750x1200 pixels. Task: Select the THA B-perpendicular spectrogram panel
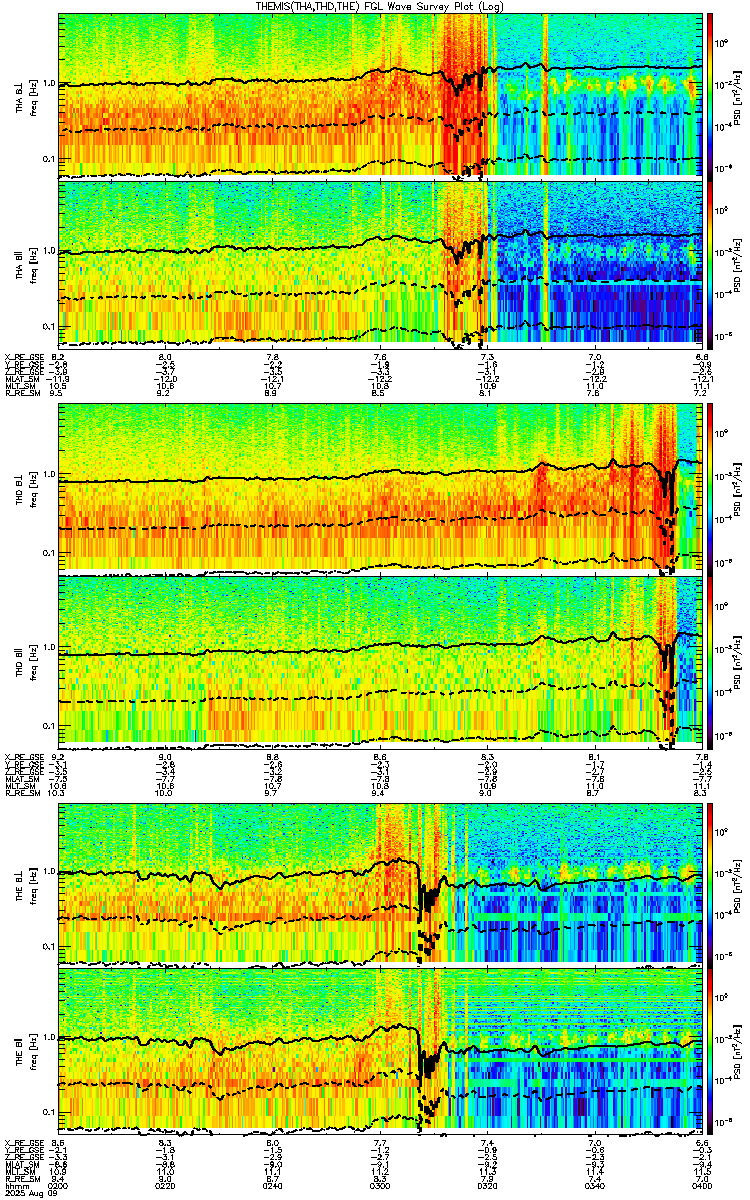[x=381, y=95]
